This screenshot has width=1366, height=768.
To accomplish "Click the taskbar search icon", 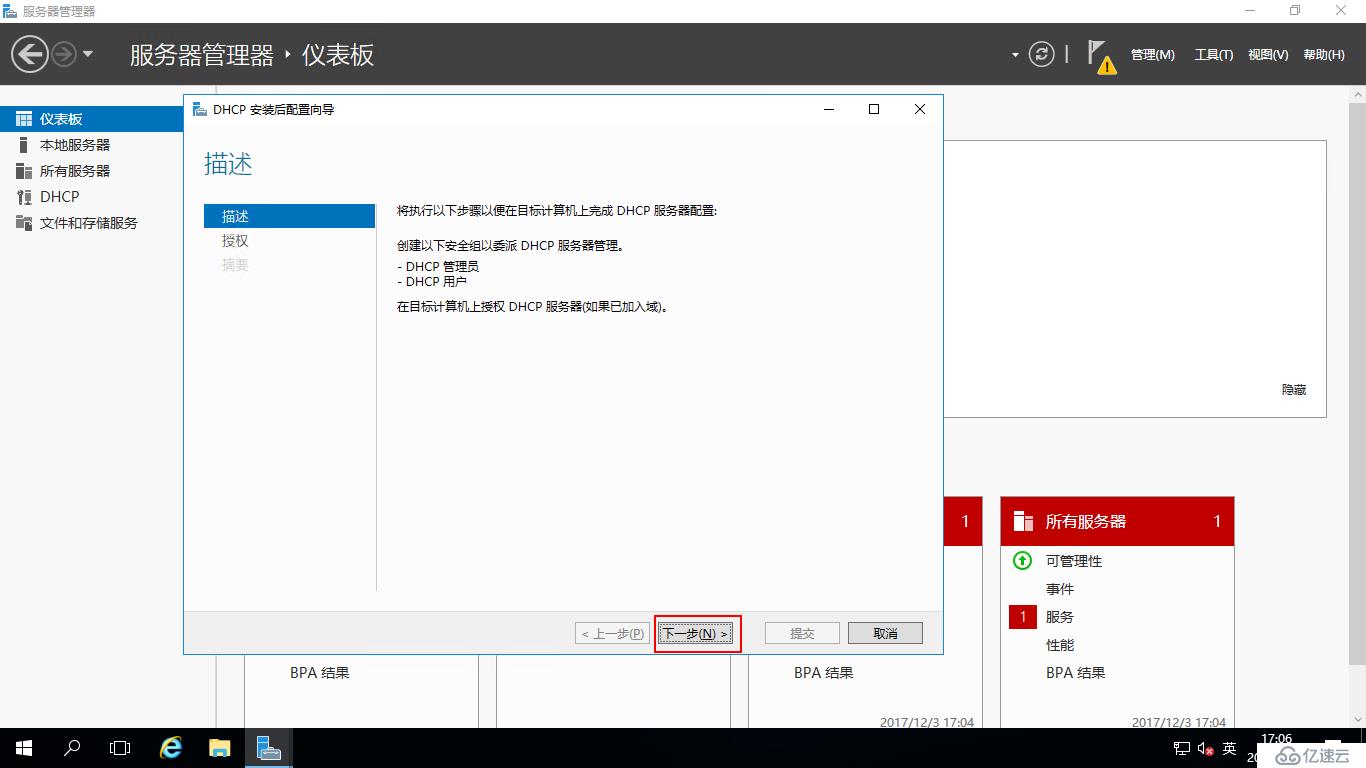I will [72, 748].
